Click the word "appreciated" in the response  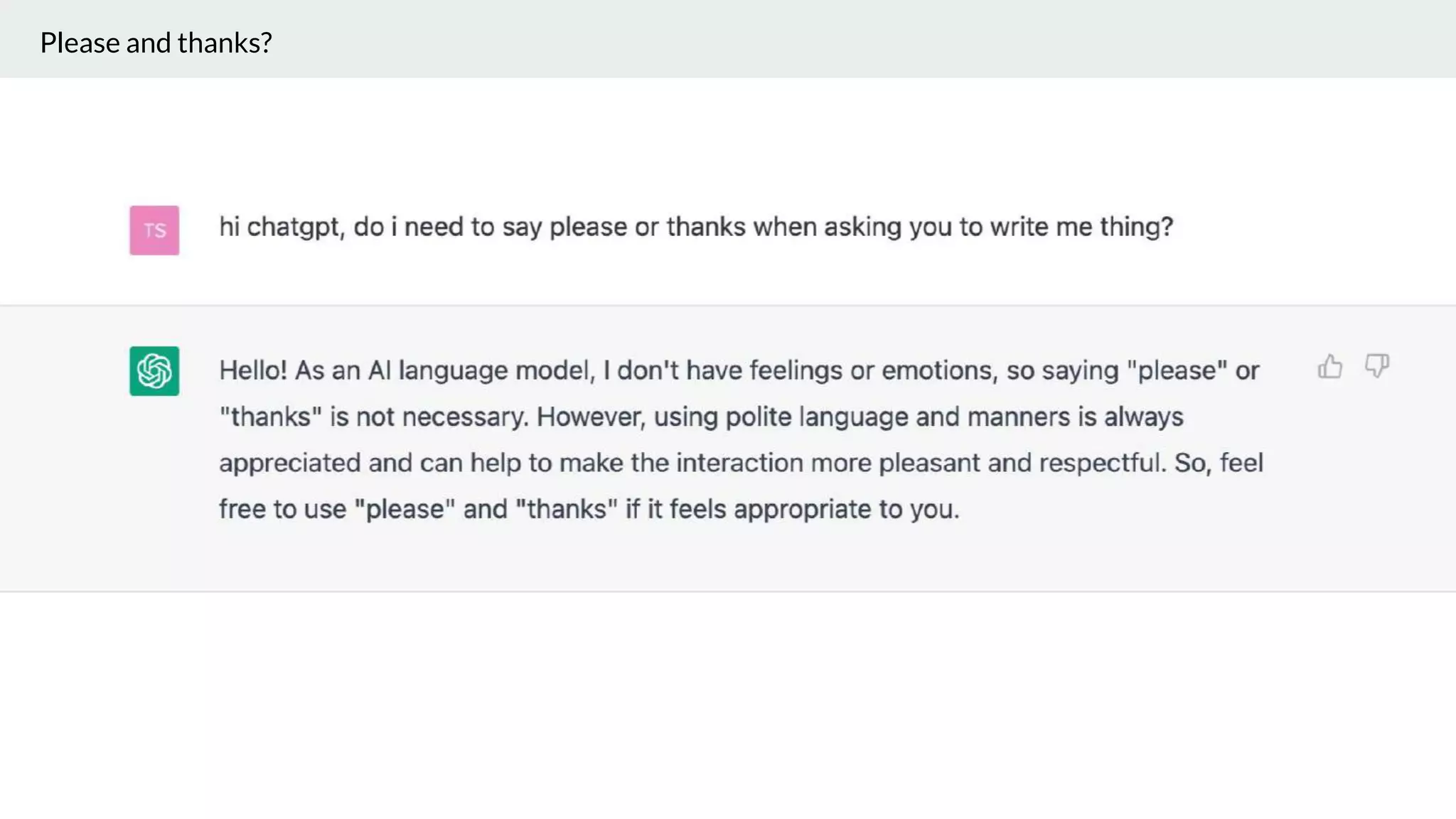[x=290, y=464]
